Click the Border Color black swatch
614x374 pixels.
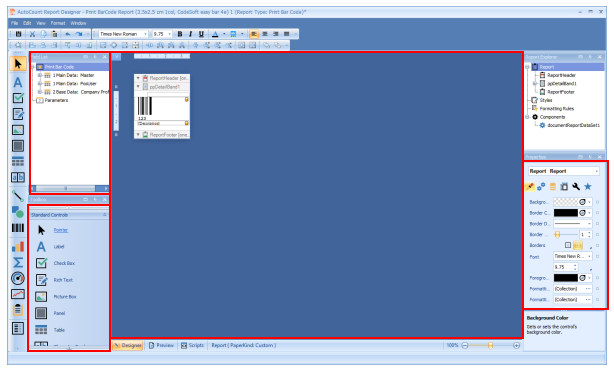click(x=565, y=213)
